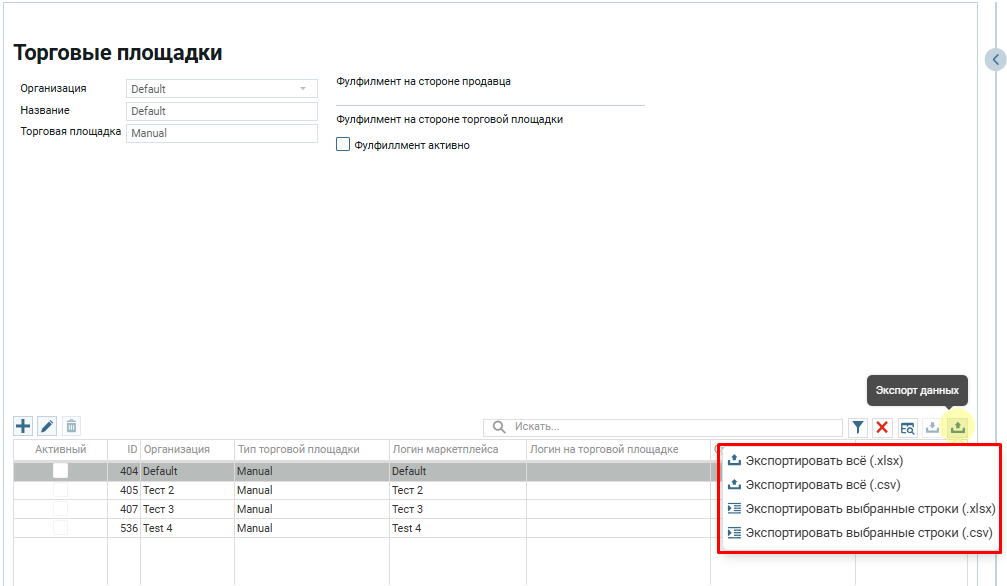Click the pencil edit icon
Screen dimensions: 1007x586
[x=47, y=427]
